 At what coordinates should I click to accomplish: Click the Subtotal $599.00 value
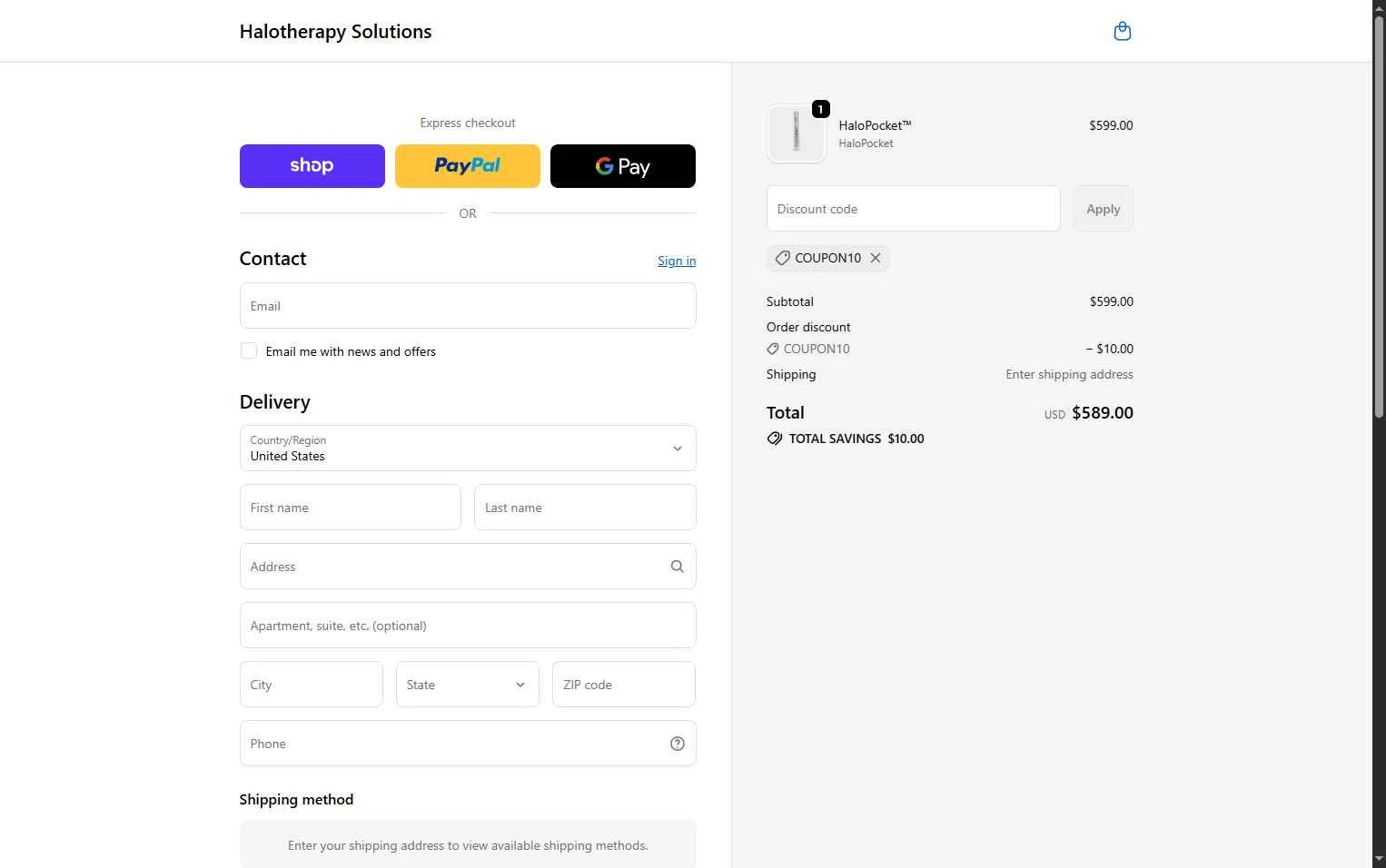[x=1112, y=301]
